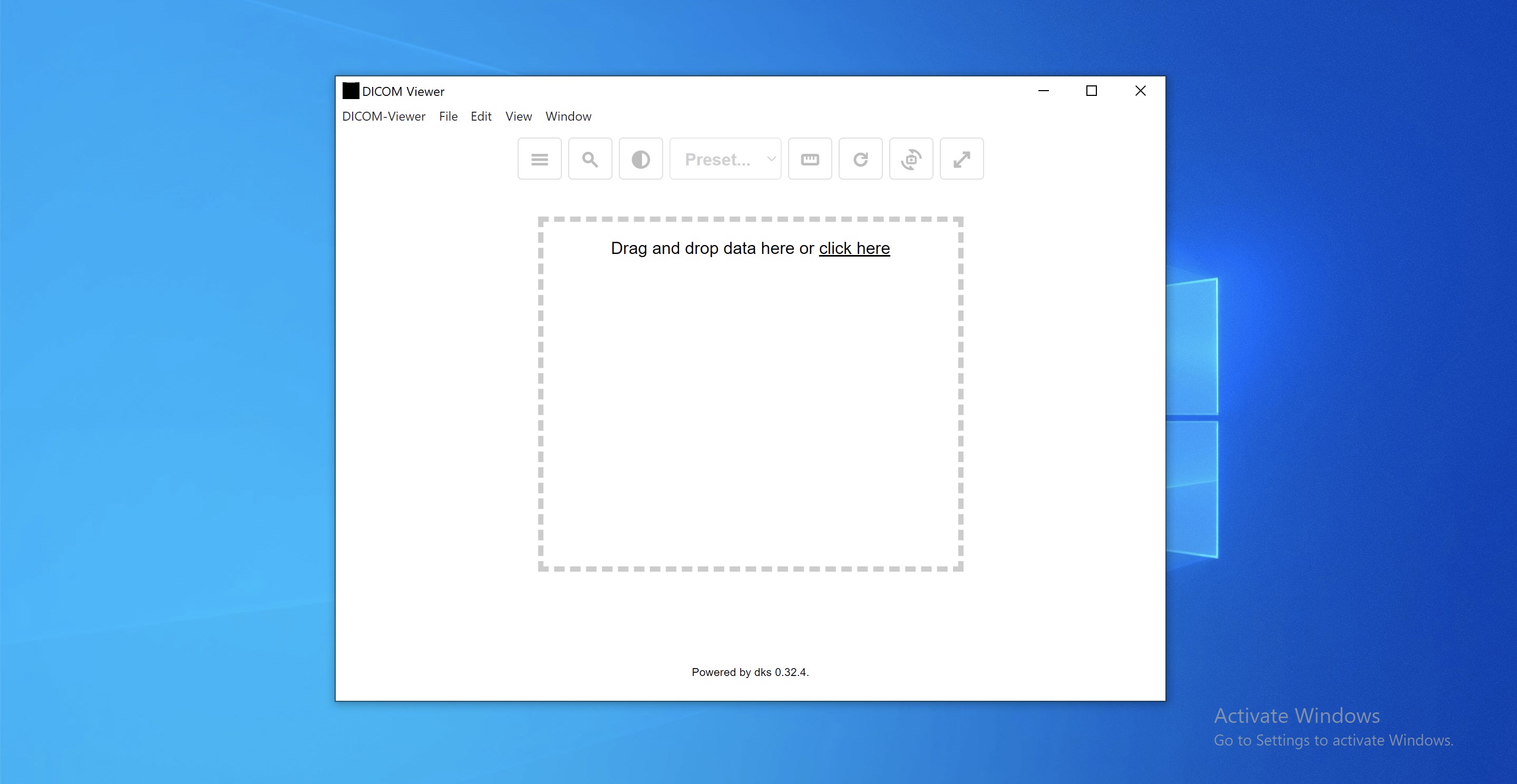Follow the "click here" link to load data
This screenshot has height=784, width=1517.
[854, 248]
